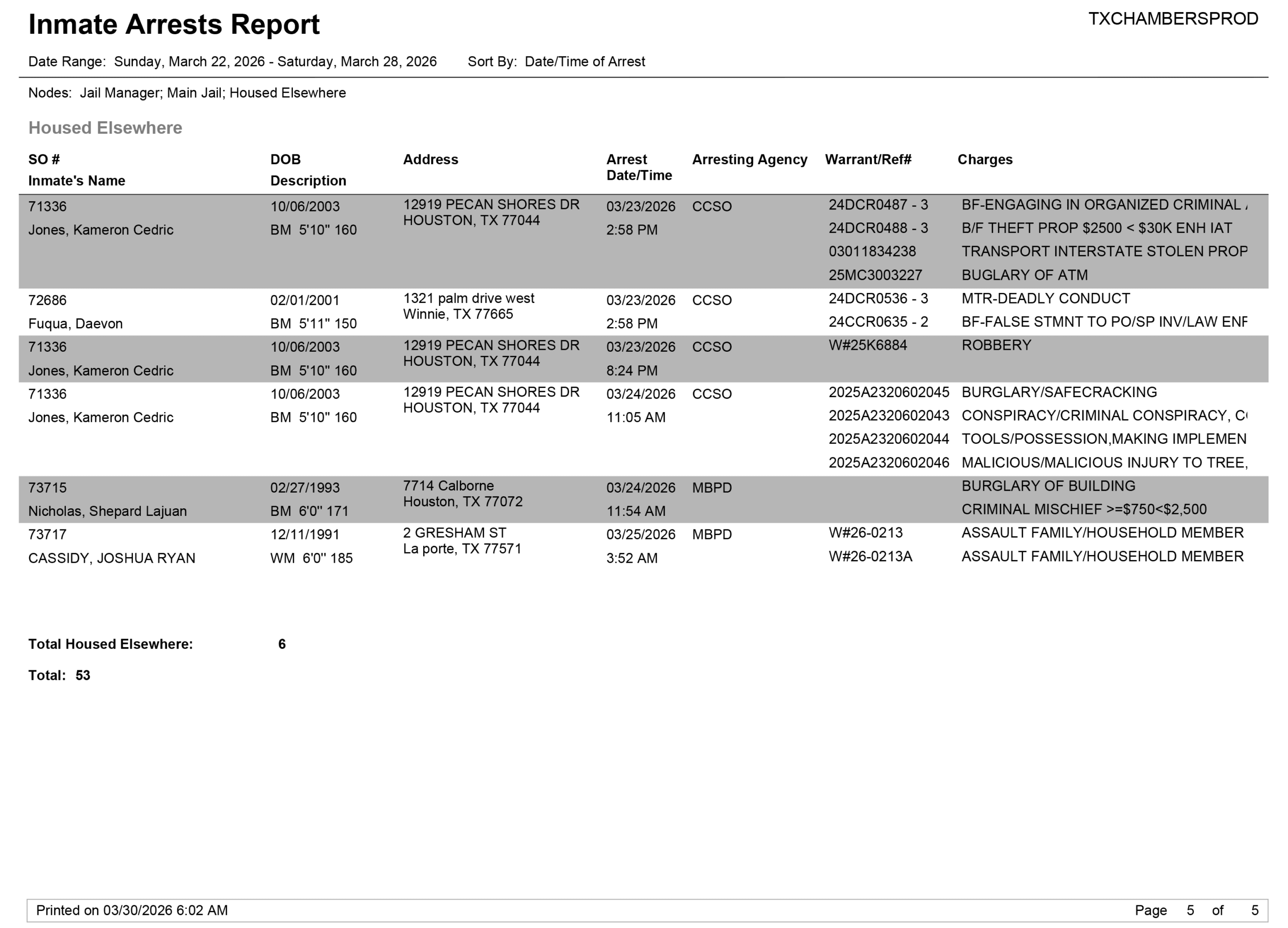
Task: Click the ROBBERY charge entry
Action: (x=996, y=345)
